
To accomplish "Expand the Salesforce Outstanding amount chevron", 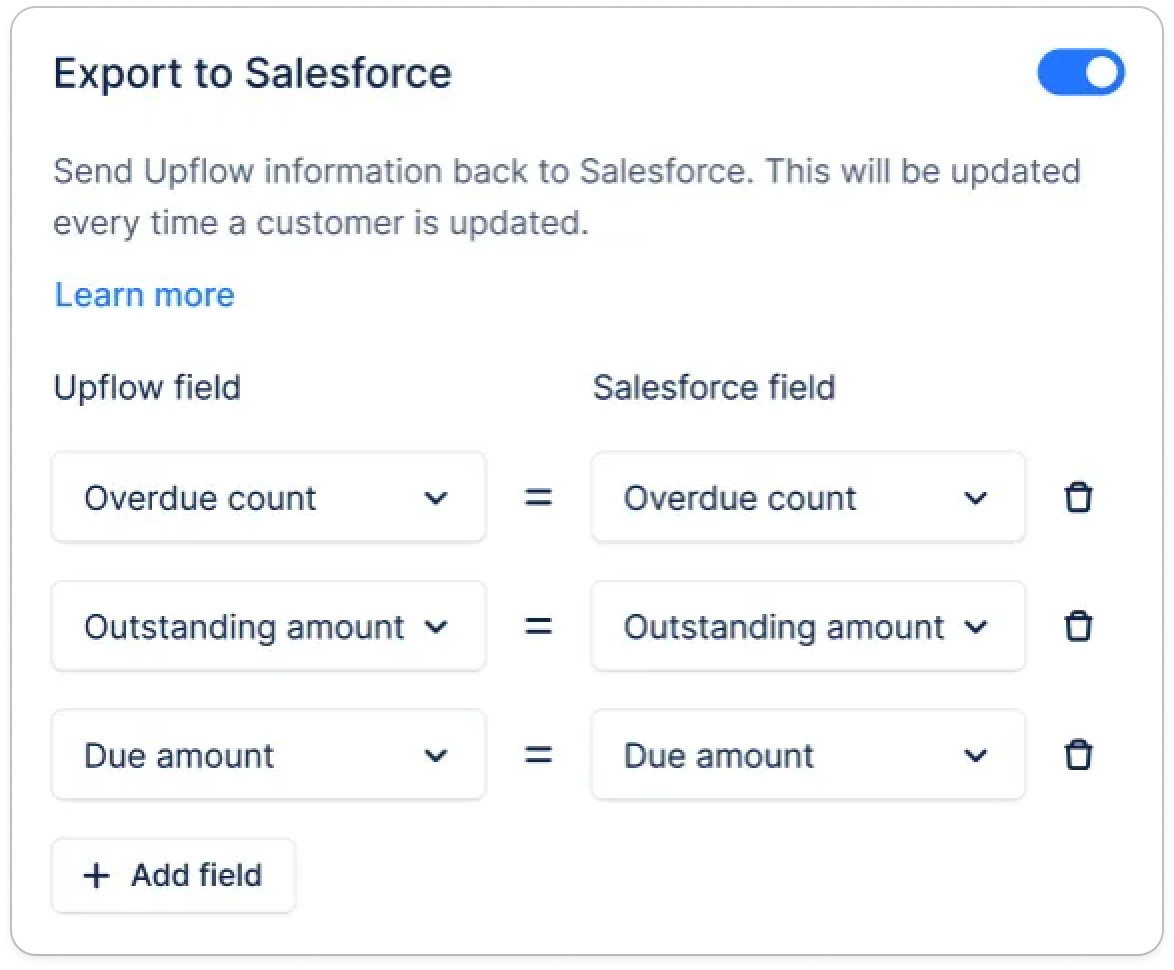I will click(975, 626).
